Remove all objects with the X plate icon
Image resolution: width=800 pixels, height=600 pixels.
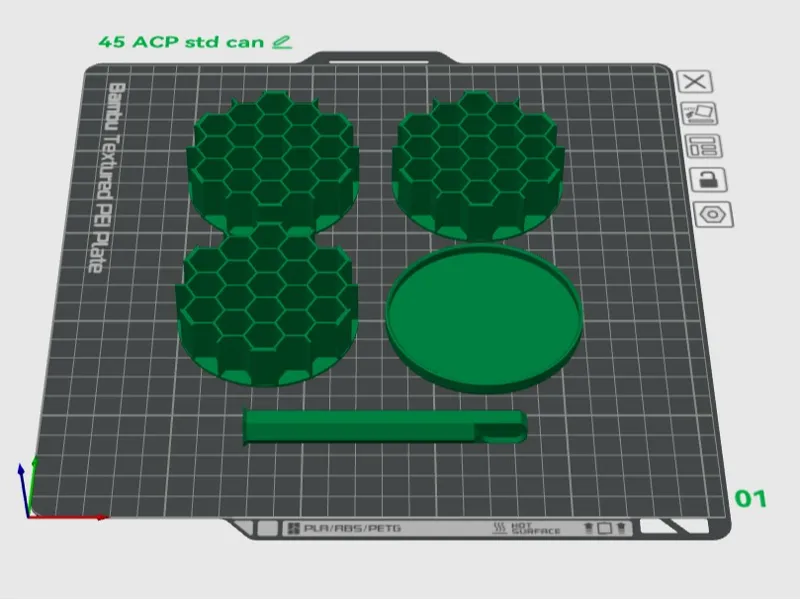pyautogui.click(x=694, y=82)
